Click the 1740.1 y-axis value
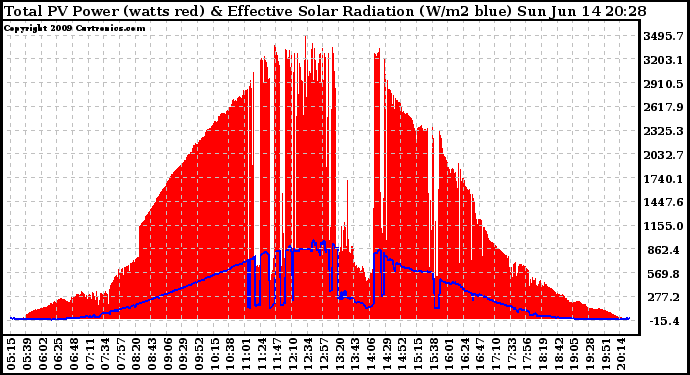Image resolution: width=690 pixels, height=375 pixels. point(663,179)
